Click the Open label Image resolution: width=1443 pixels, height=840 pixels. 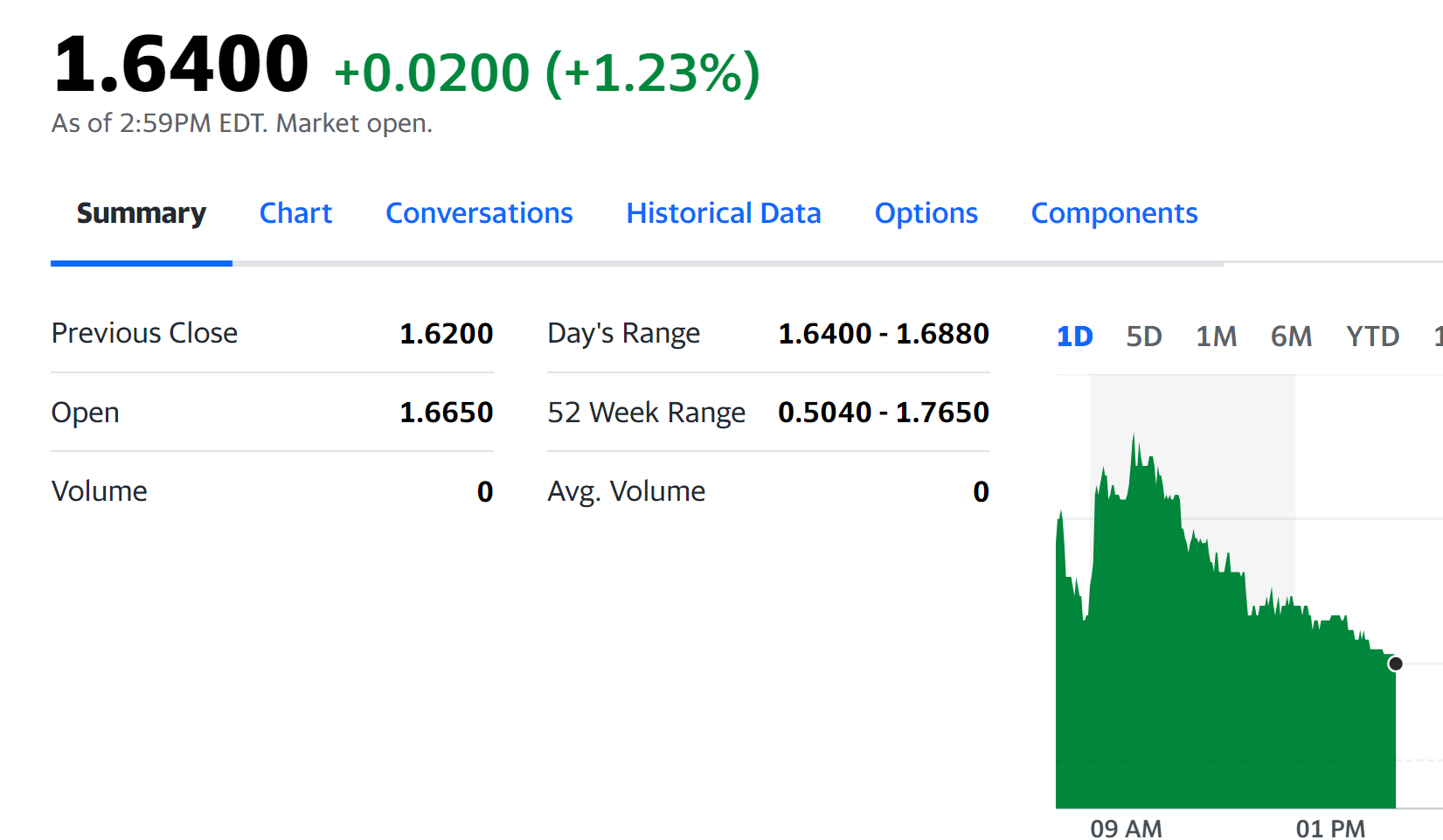click(85, 413)
